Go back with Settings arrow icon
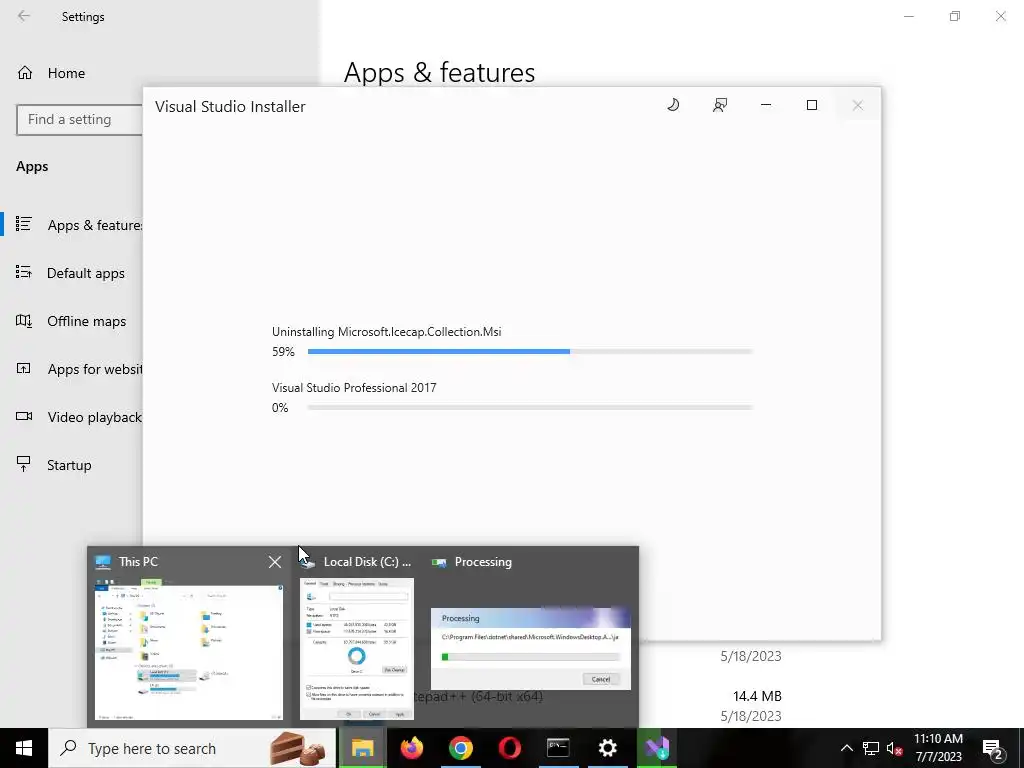Viewport: 1024px width, 768px height. (x=24, y=16)
